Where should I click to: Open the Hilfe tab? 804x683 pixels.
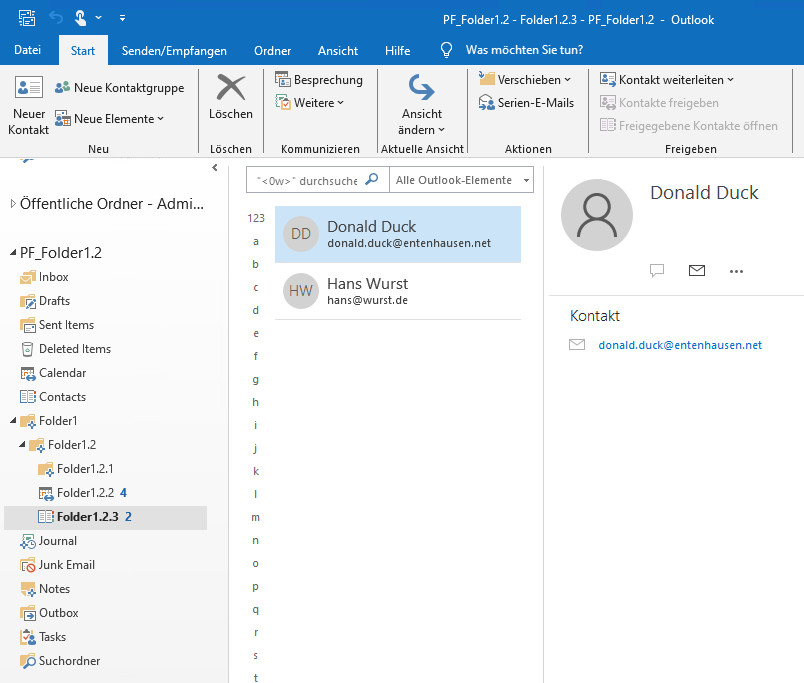(397, 50)
